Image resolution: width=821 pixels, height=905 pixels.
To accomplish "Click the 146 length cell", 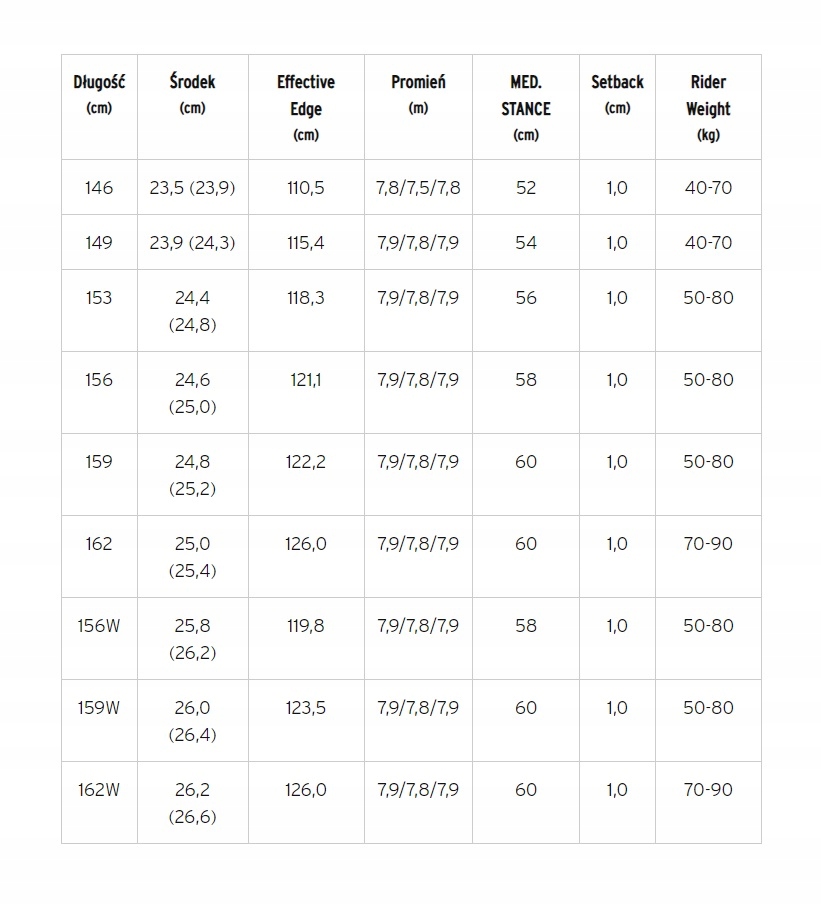I will [99, 188].
